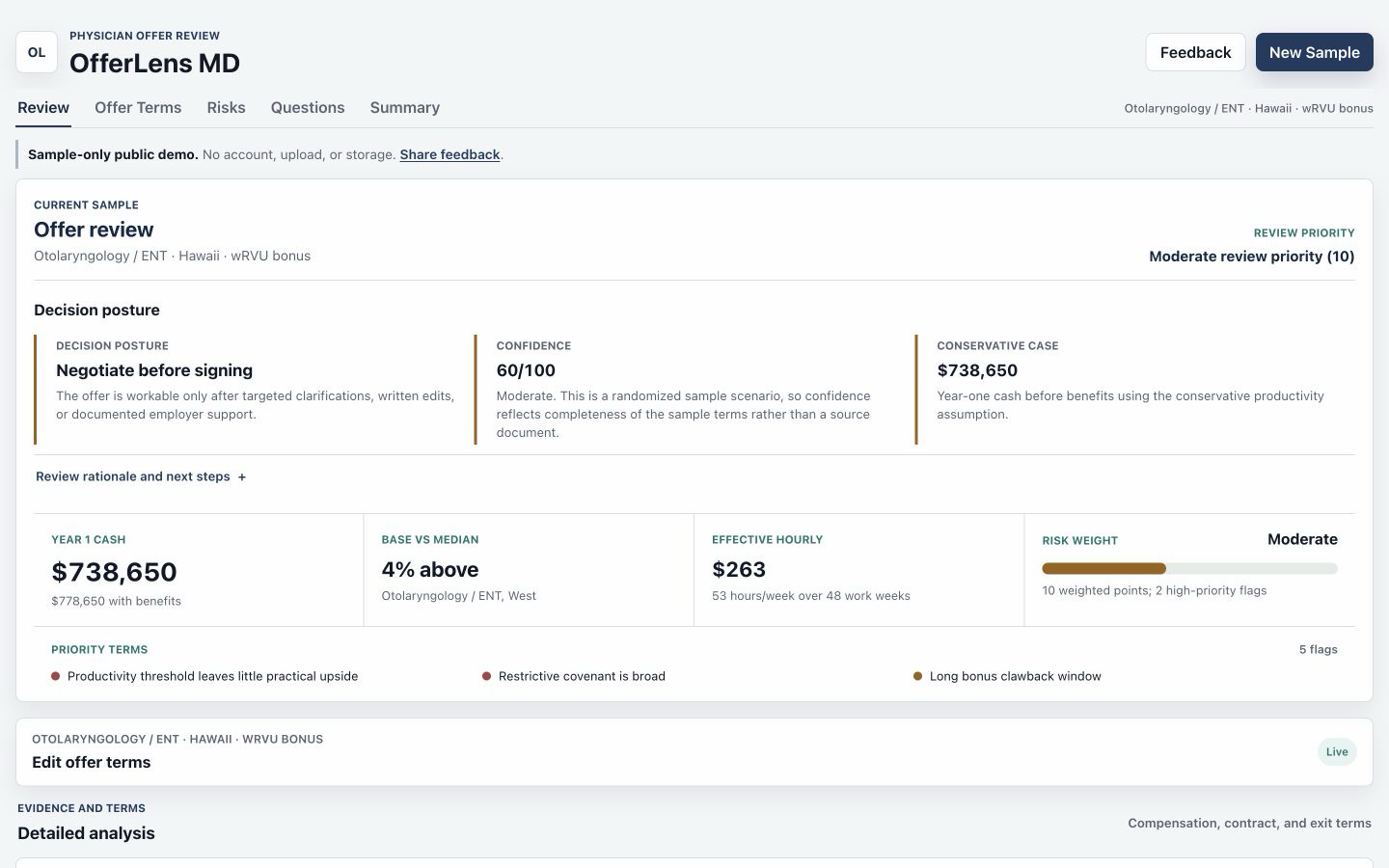Click the $263 effective hourly value
The width and height of the screenshot is (1389, 868).
point(739,570)
